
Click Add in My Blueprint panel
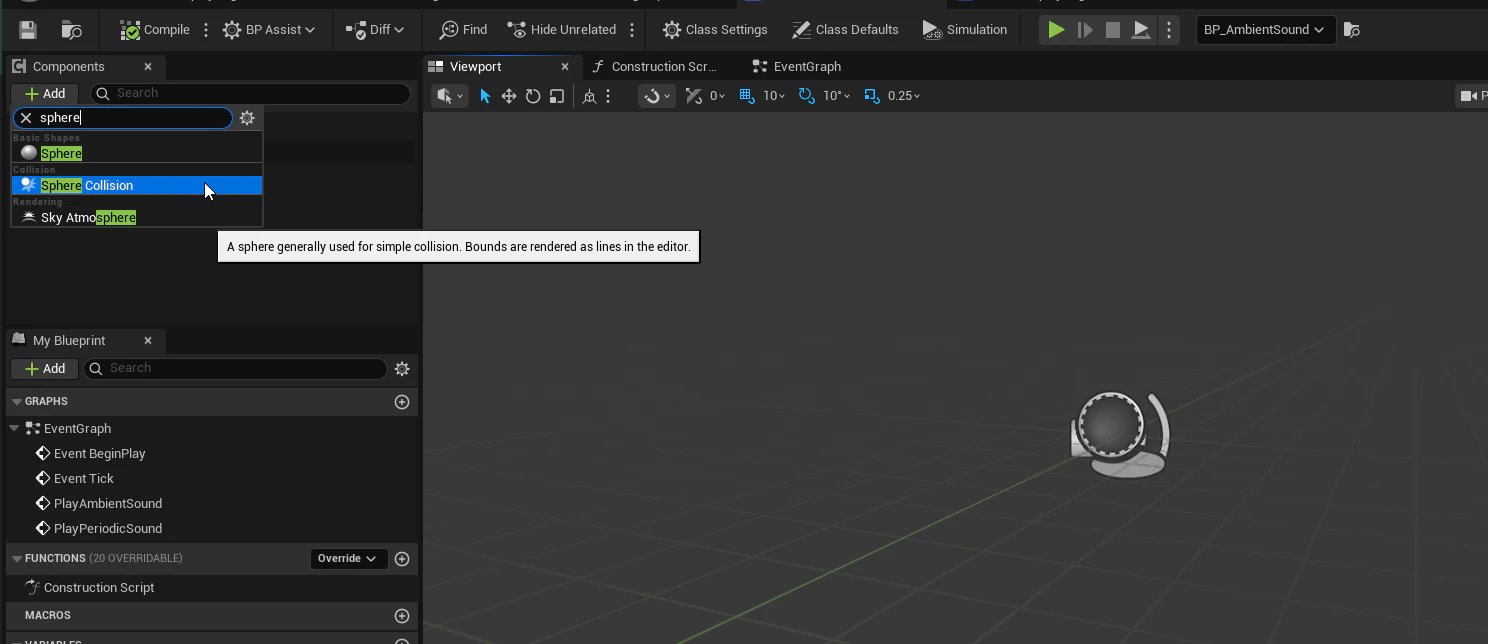click(45, 368)
